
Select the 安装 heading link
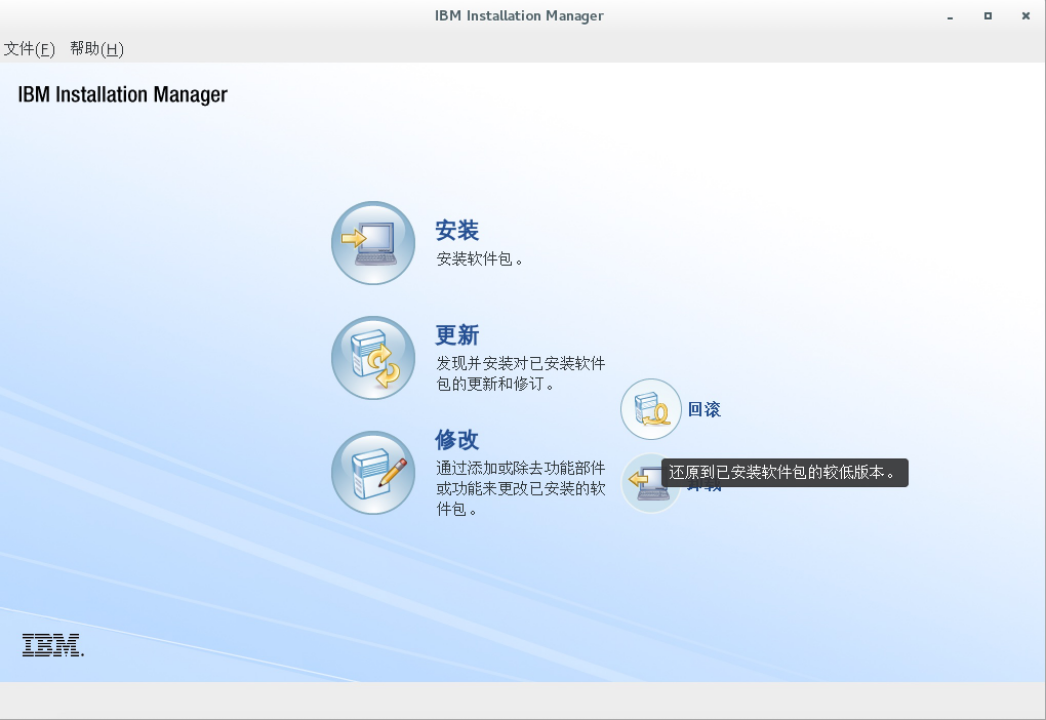coord(457,231)
